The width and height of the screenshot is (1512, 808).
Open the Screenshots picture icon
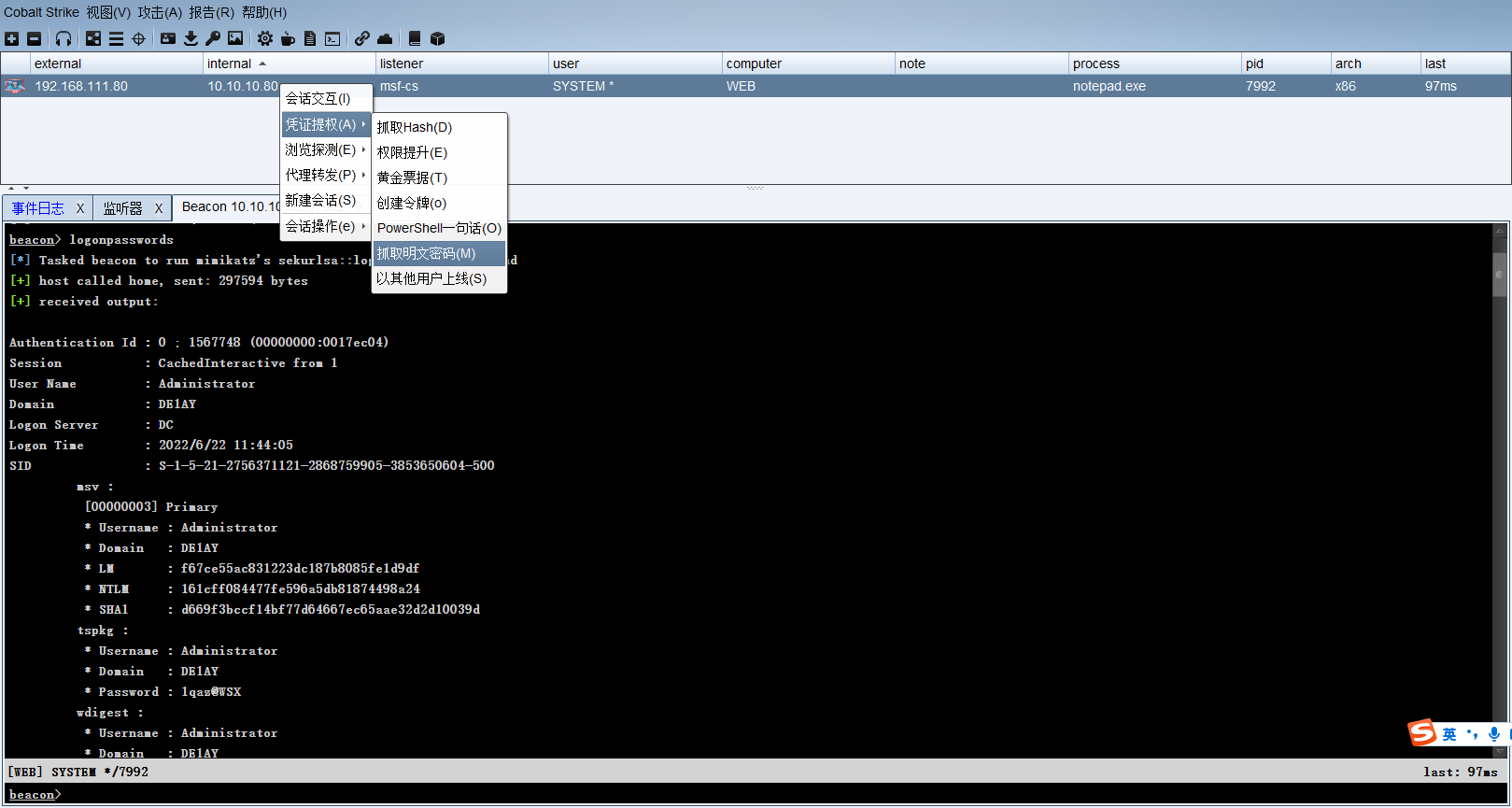click(x=235, y=38)
